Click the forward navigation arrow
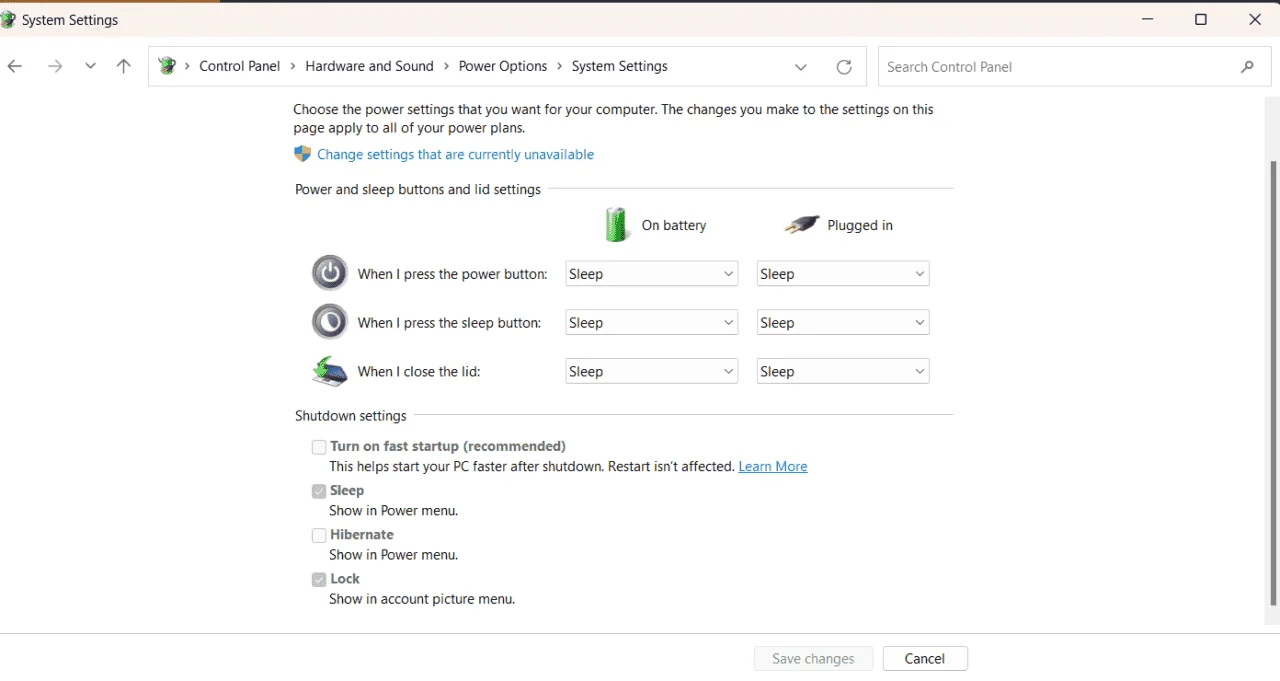The height and width of the screenshot is (681, 1280). pos(55,67)
